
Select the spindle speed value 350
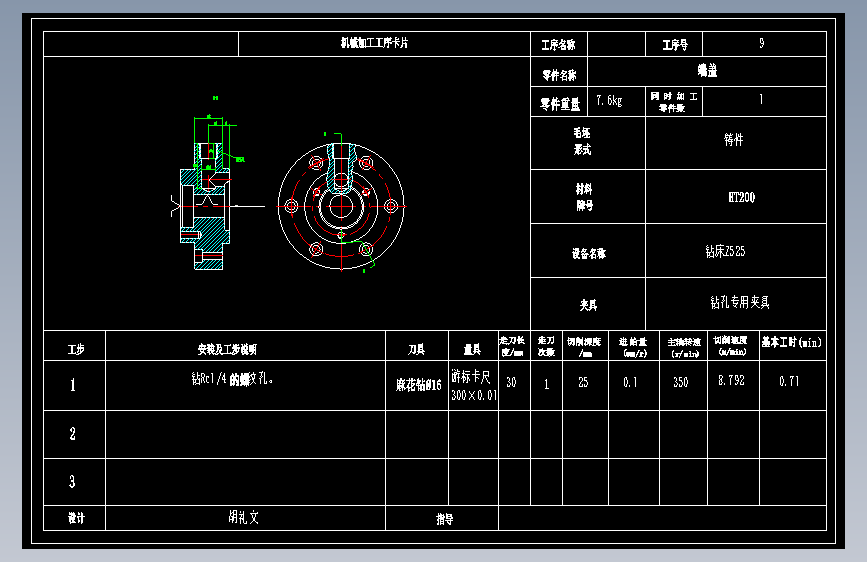click(x=681, y=382)
